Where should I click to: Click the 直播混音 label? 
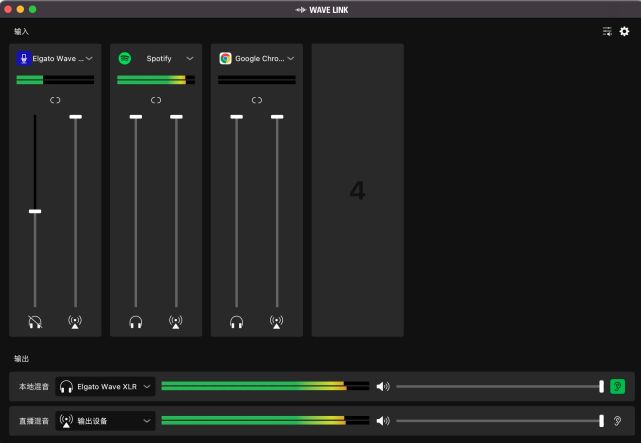pyautogui.click(x=34, y=421)
